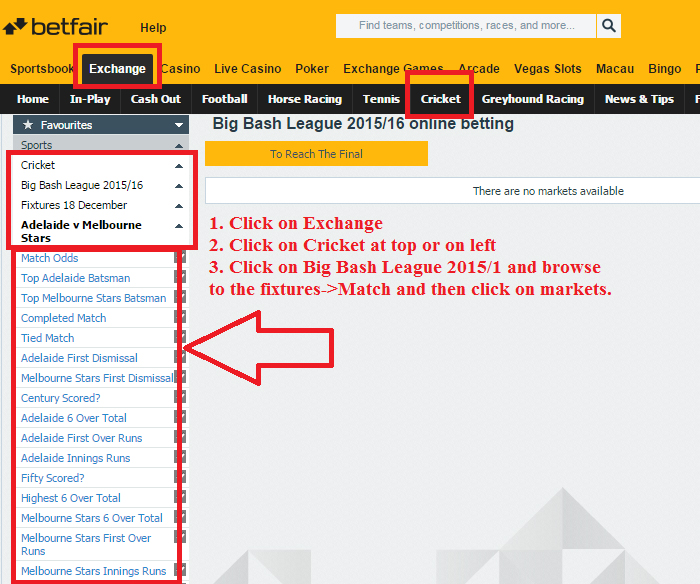Select Fixtures 18 December in sidebar
This screenshot has width=700, height=584.
74,205
